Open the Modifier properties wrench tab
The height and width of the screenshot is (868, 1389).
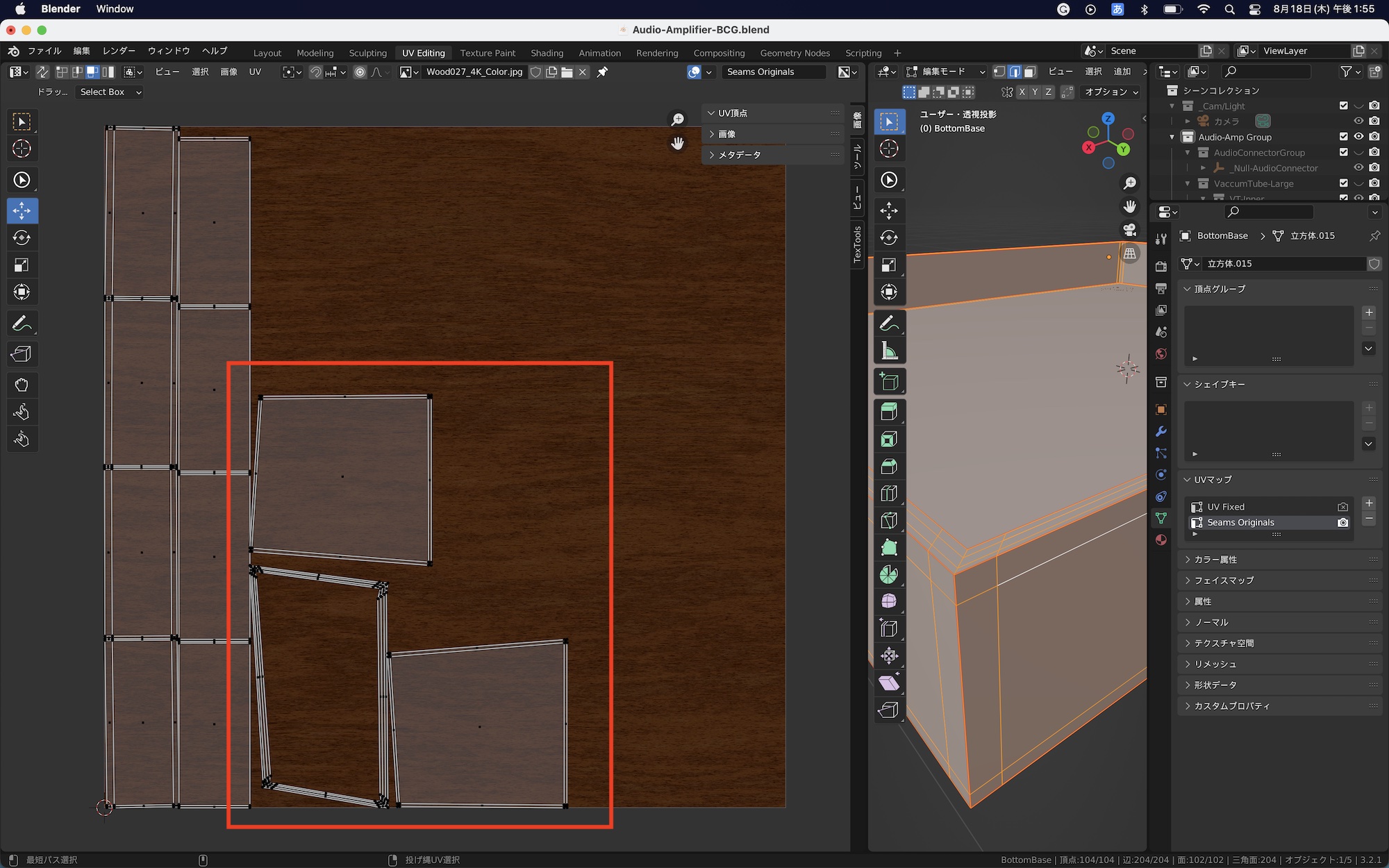pos(1161,432)
